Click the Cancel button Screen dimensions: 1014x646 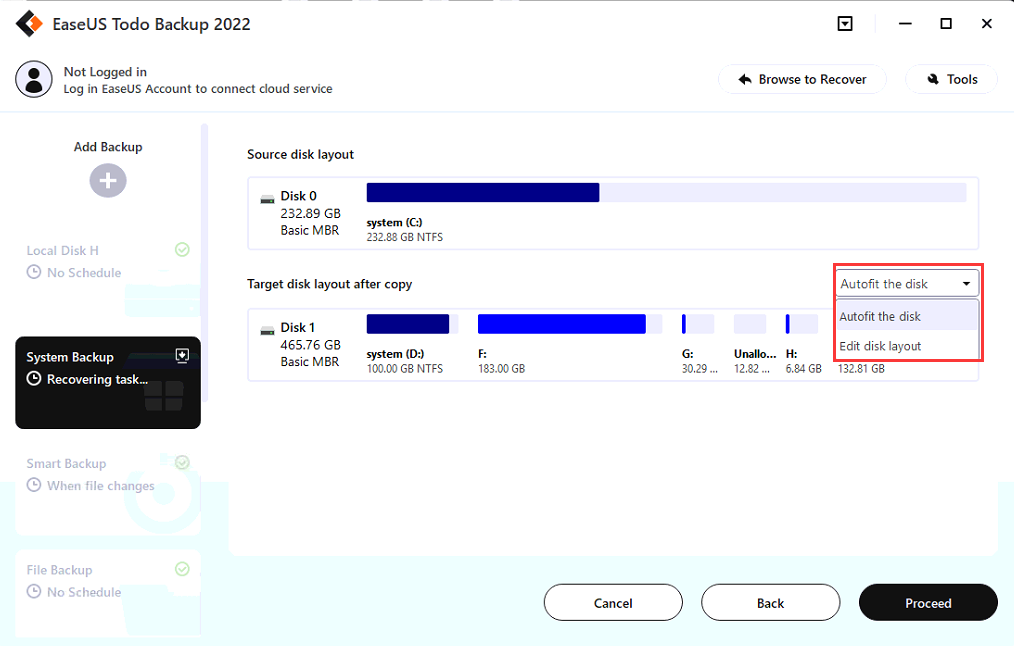tap(613, 603)
